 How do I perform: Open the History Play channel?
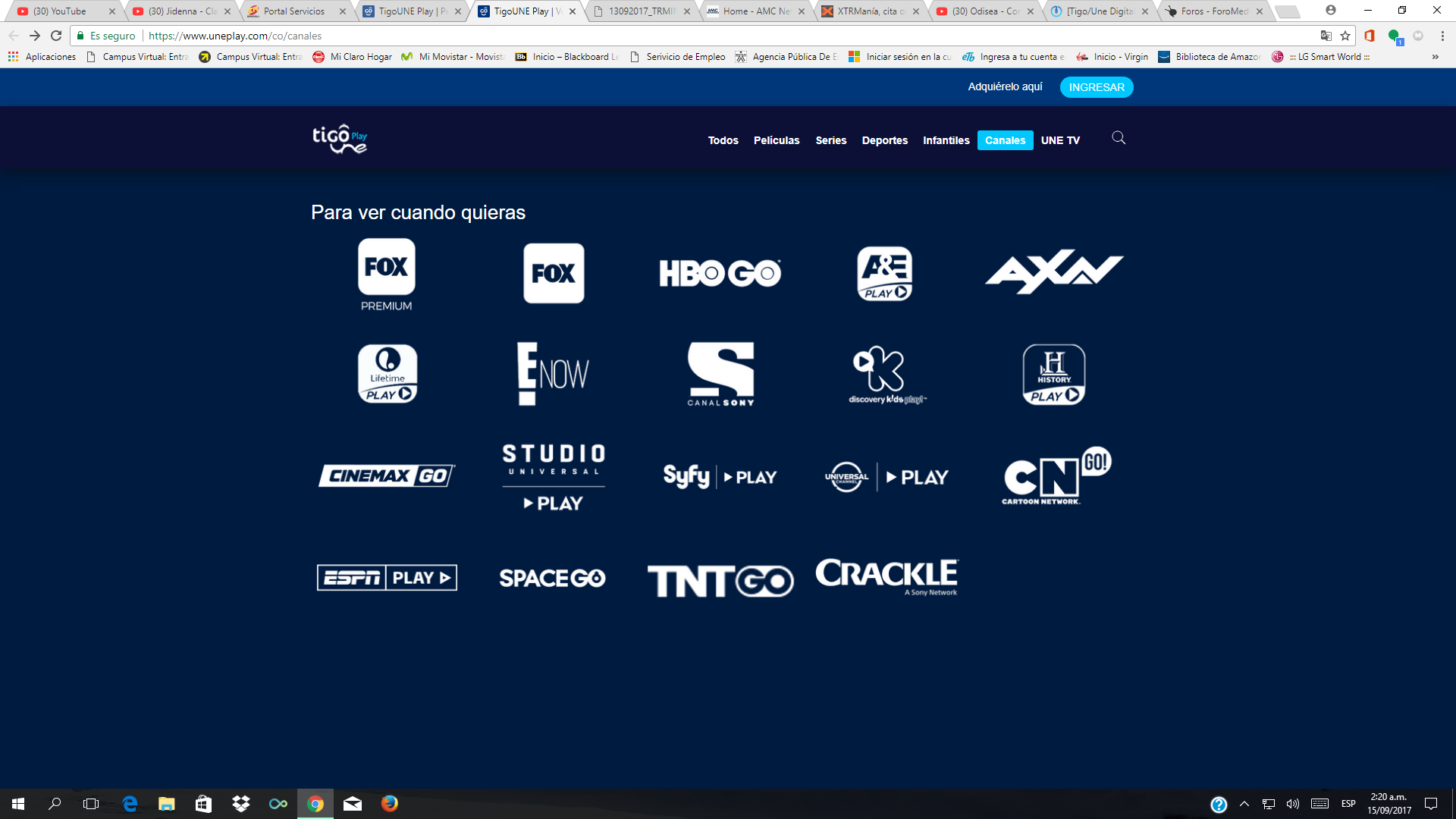click(1053, 375)
